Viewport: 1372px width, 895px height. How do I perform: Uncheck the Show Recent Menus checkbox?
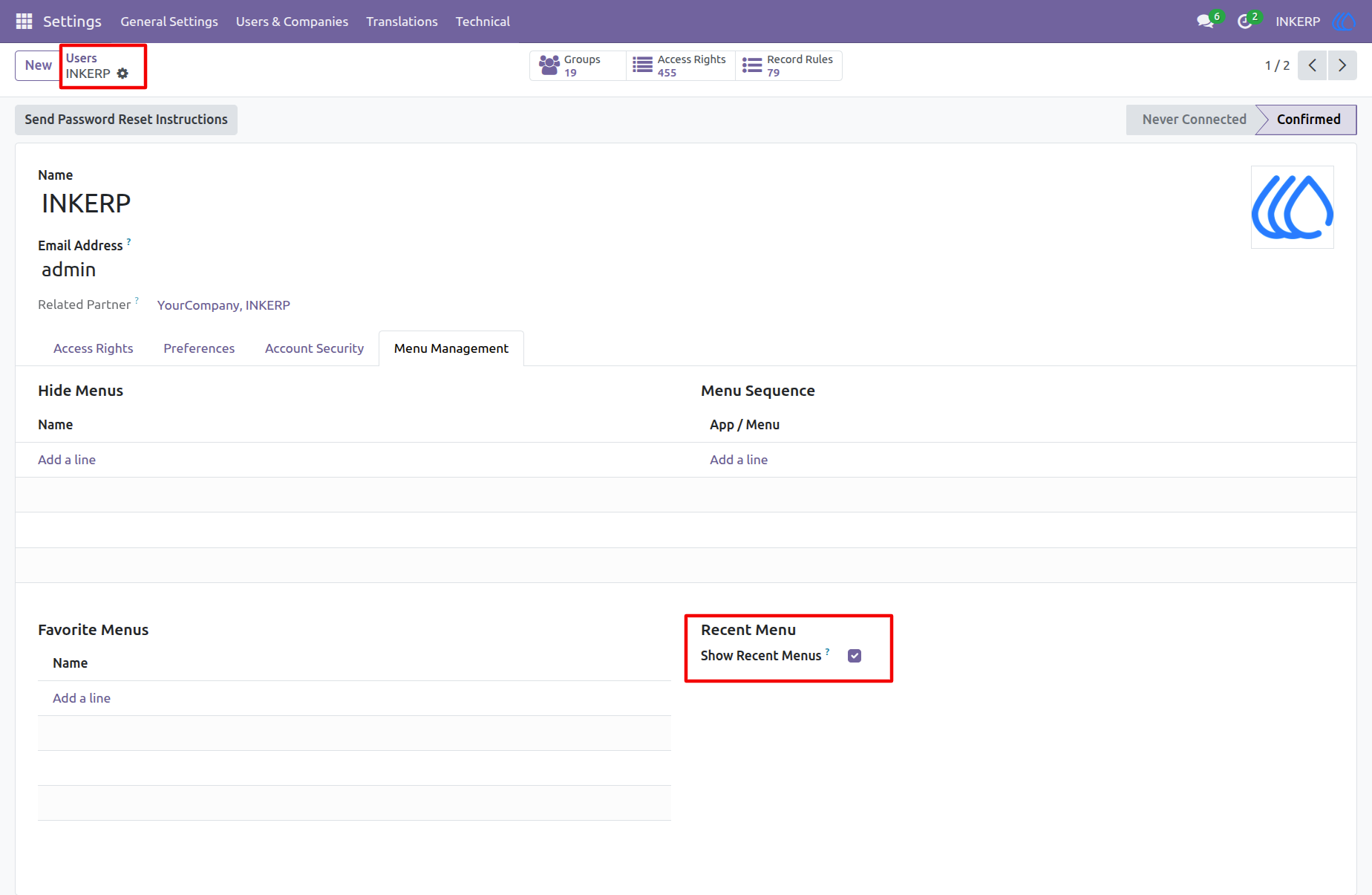coord(855,656)
